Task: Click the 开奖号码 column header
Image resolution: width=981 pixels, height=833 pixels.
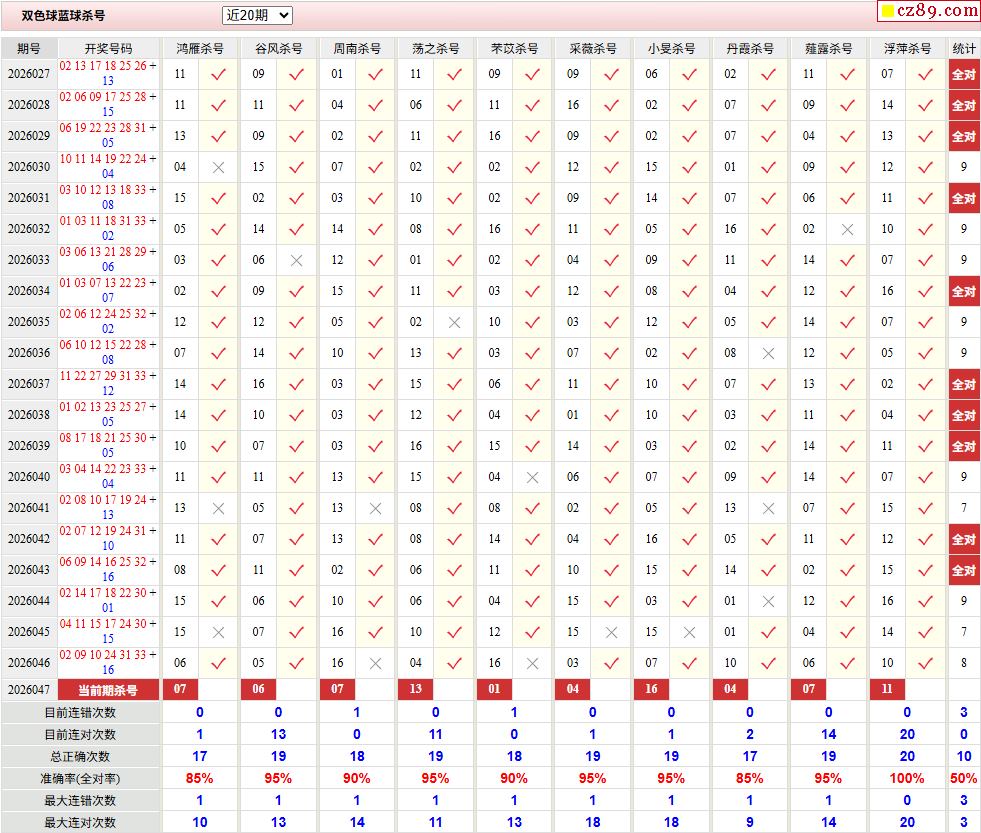Action: pyautogui.click(x=108, y=48)
